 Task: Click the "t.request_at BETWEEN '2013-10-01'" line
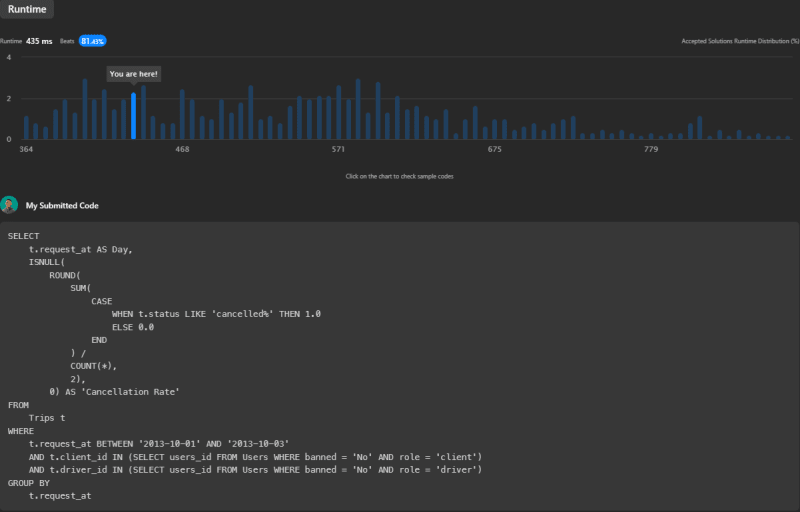click(159, 444)
